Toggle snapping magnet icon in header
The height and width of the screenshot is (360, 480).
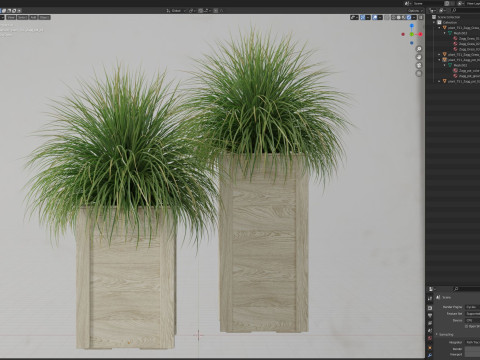[x=200, y=11]
